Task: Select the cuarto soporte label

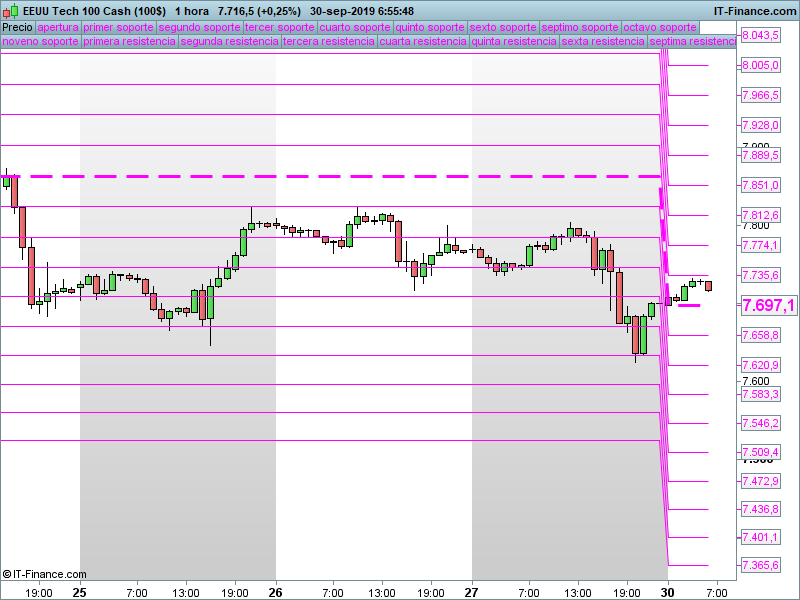Action: point(355,28)
